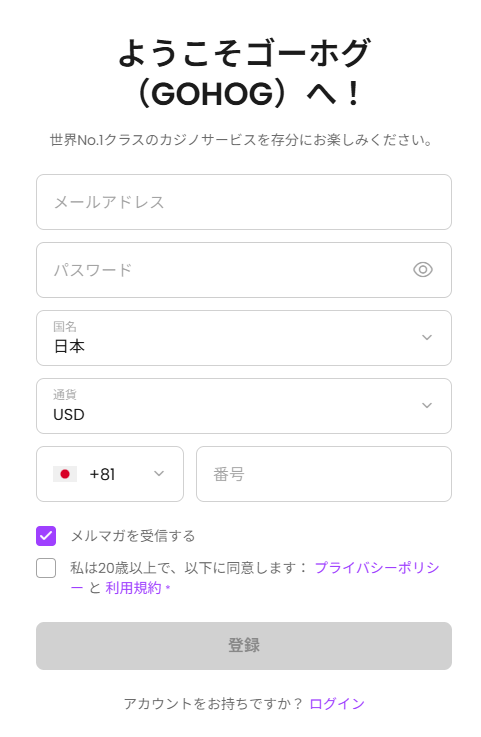Screen dimensions: 481x737
Task: Show password with the eye icon
Action: click(423, 270)
